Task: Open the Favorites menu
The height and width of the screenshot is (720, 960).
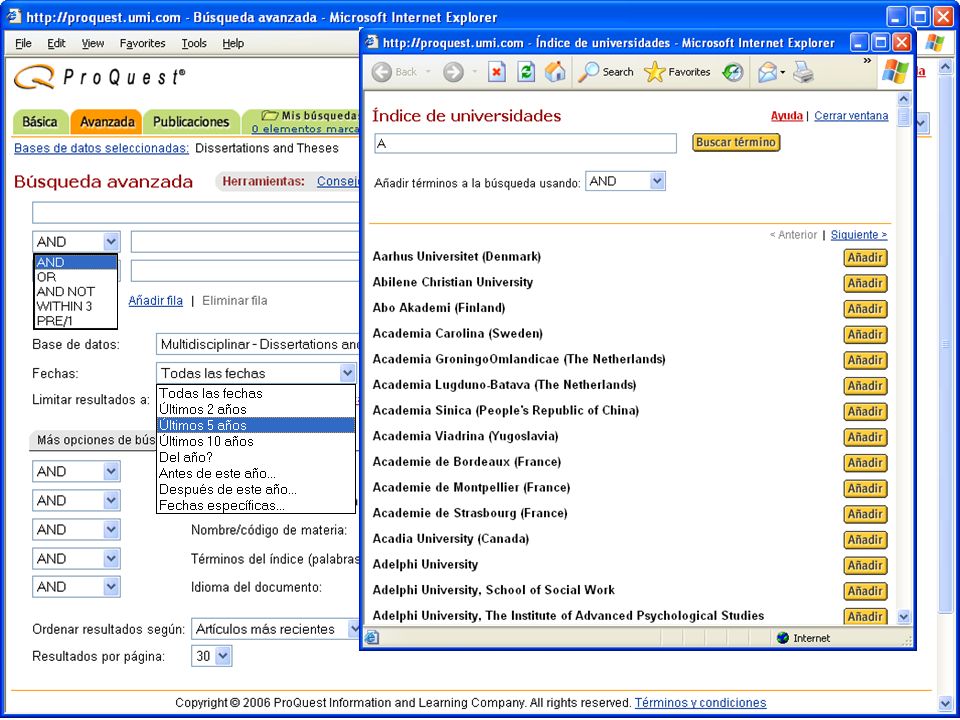Action: (143, 43)
